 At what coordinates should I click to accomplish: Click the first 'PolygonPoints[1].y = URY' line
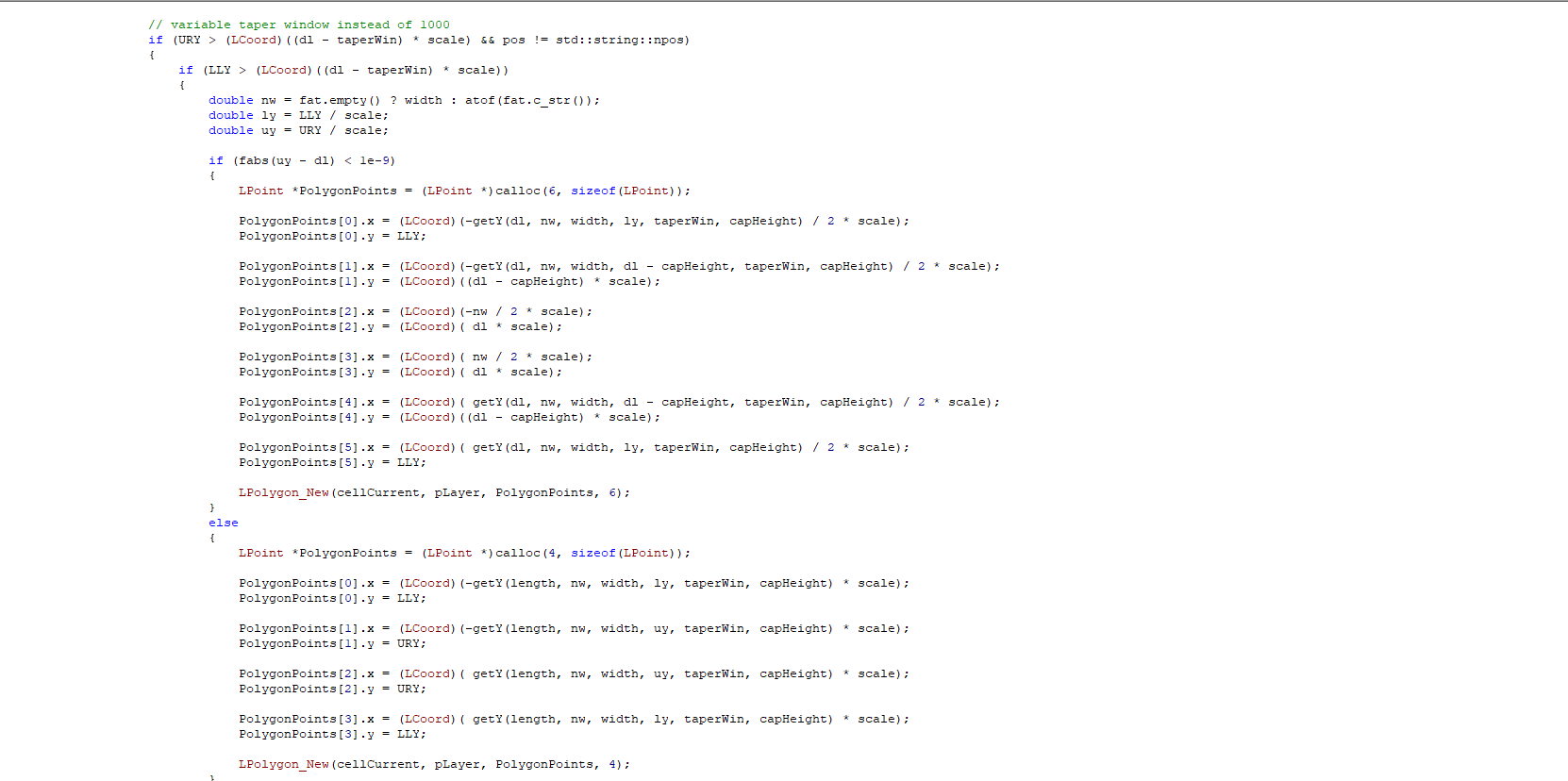[x=332, y=643]
